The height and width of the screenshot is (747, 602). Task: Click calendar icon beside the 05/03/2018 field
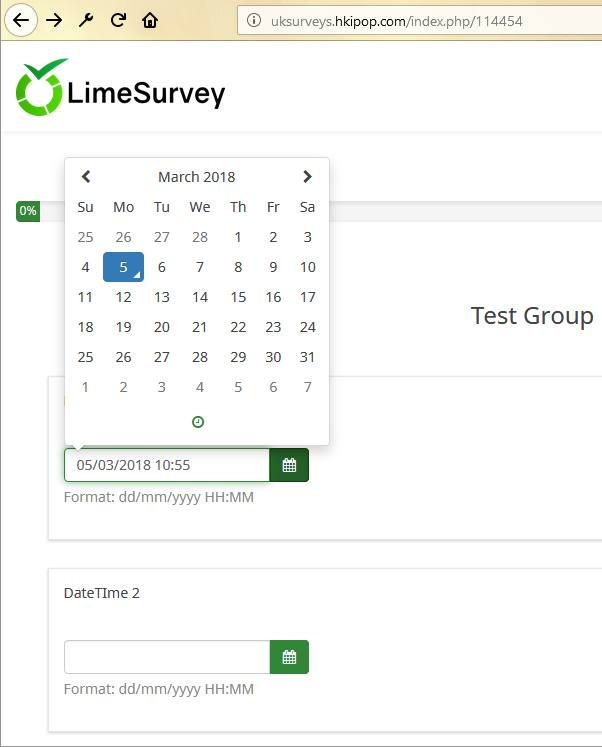289,465
